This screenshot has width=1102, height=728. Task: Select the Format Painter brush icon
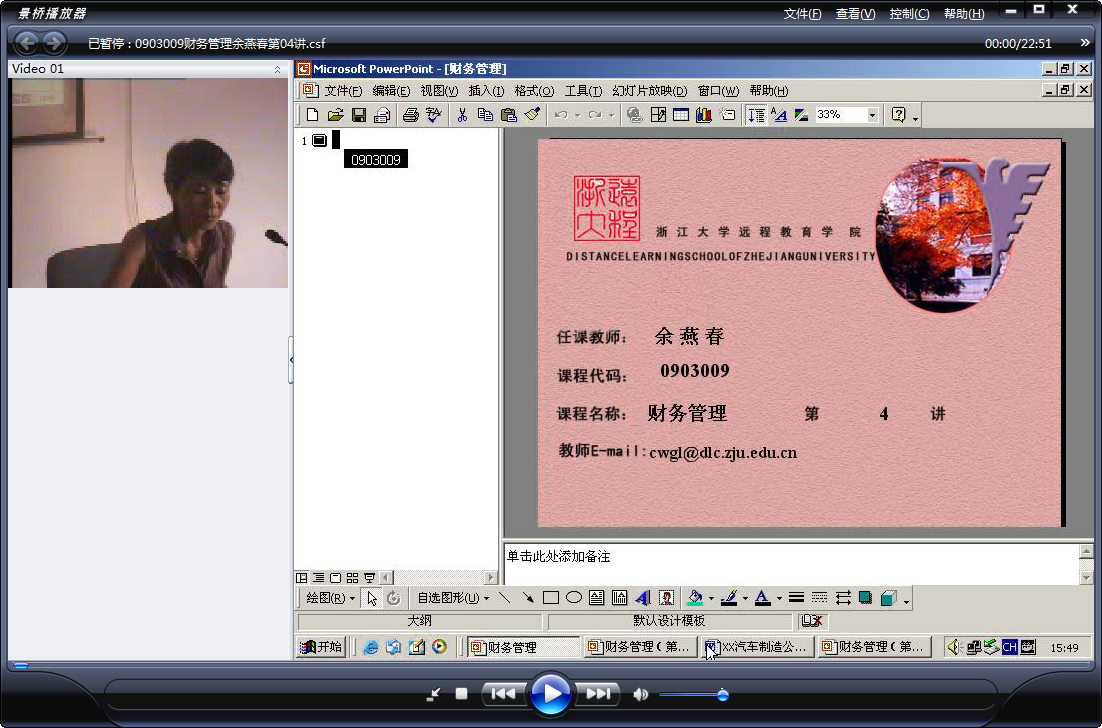point(532,115)
